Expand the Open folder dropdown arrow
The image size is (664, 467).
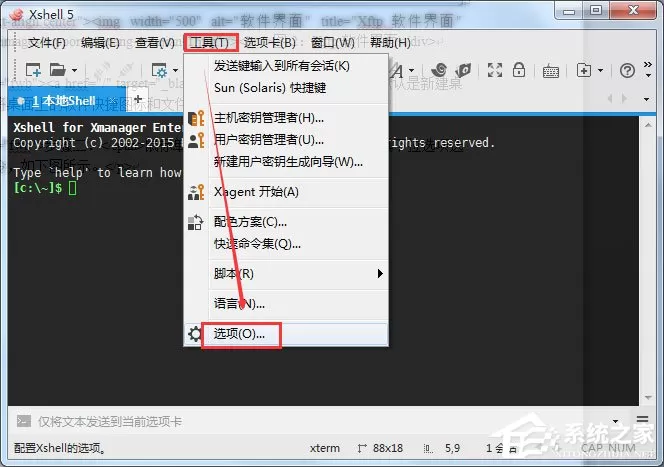coord(75,70)
